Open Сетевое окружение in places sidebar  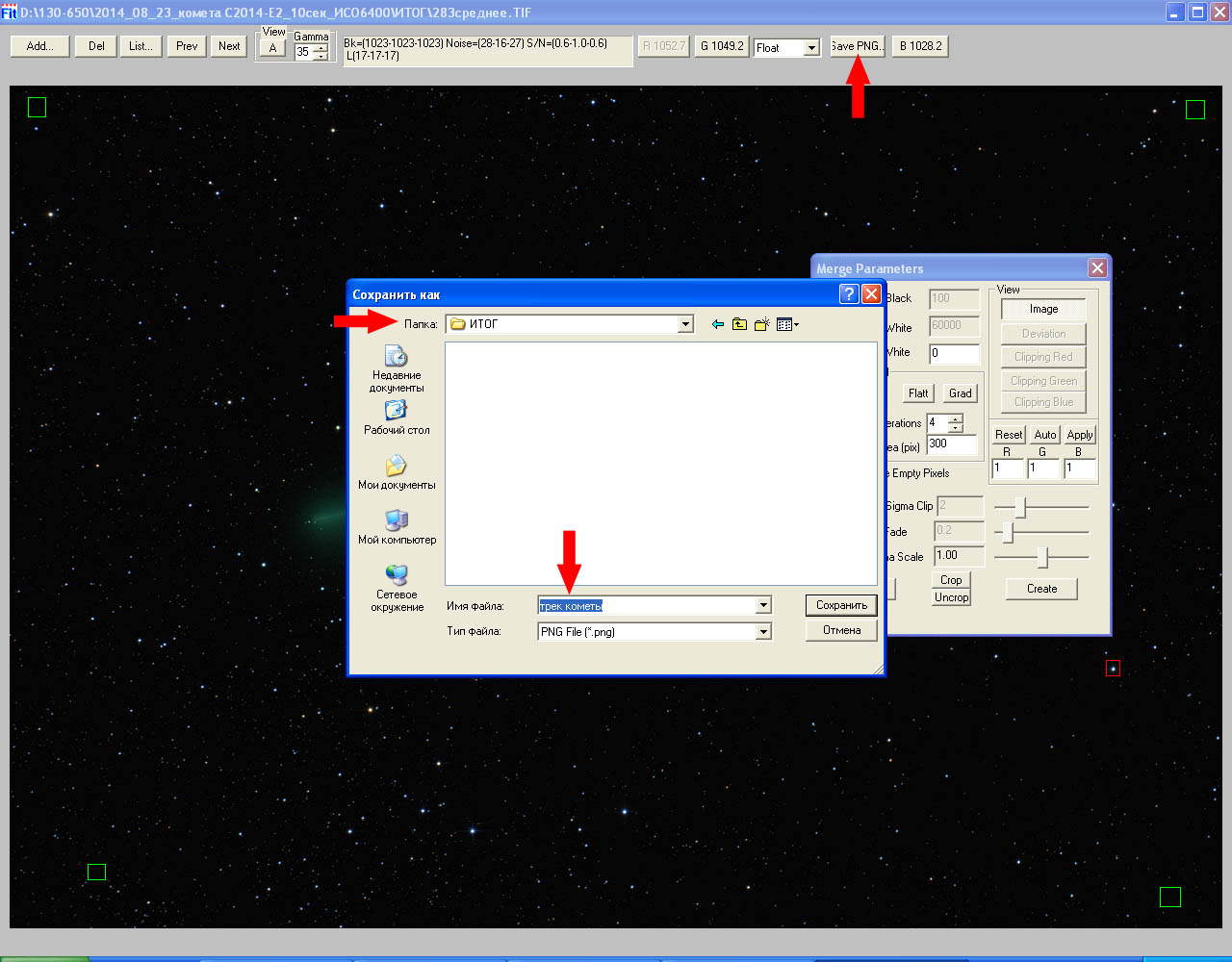[x=397, y=587]
